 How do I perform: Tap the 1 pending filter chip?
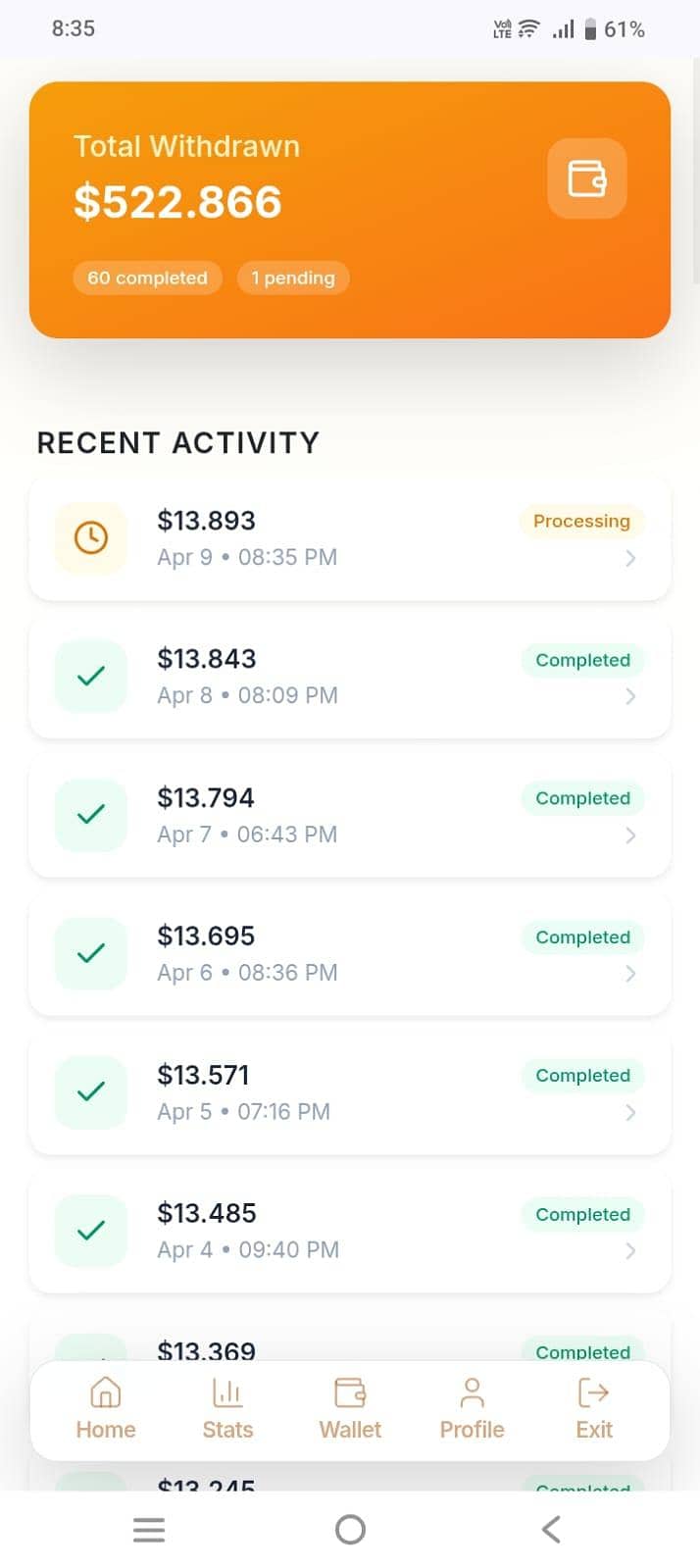[293, 278]
